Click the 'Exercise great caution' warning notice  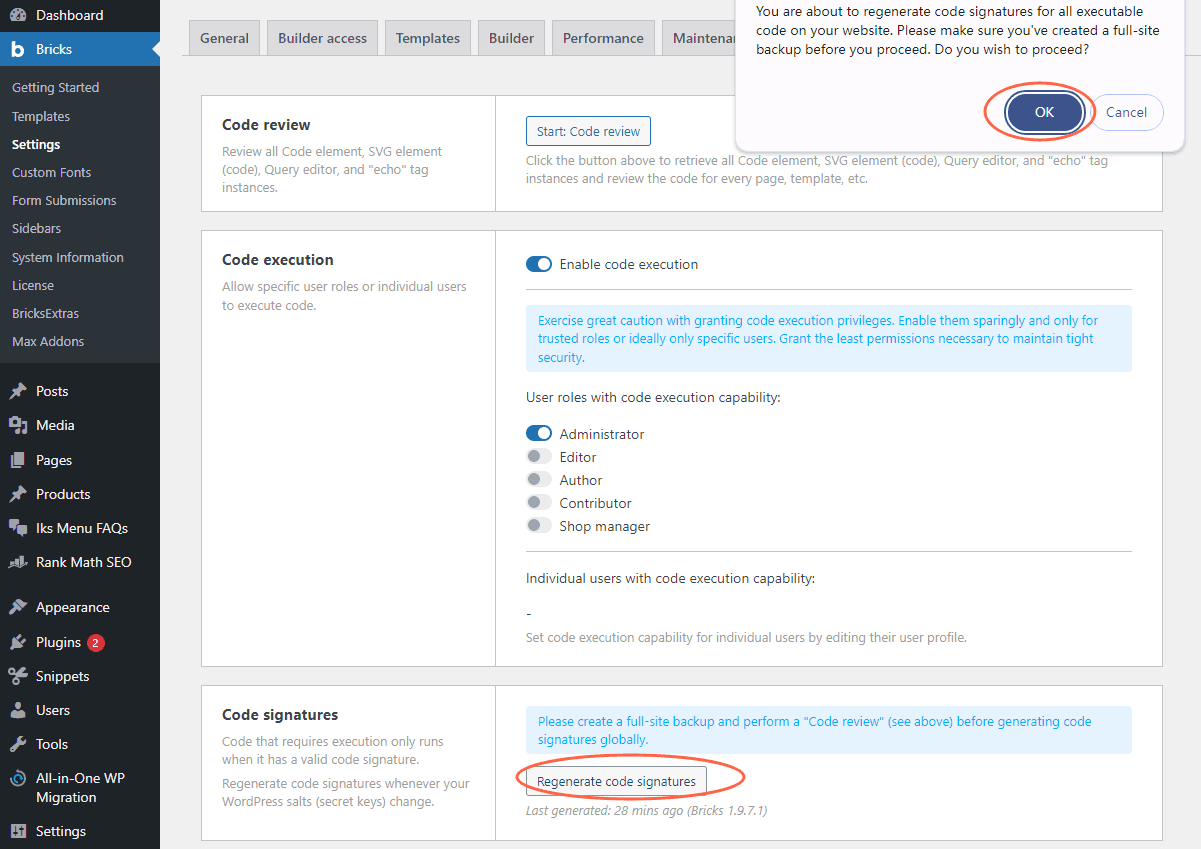pyautogui.click(x=829, y=339)
